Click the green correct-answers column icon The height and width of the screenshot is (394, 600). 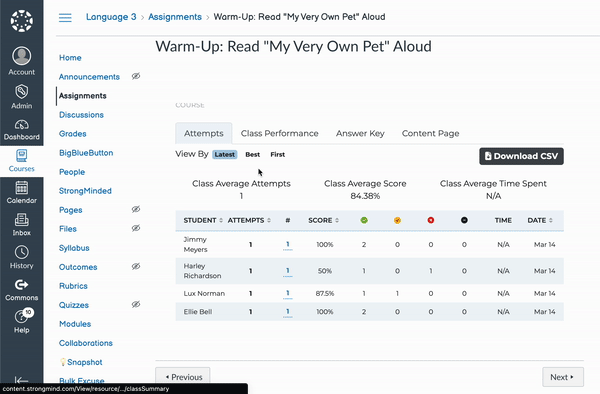click(364, 220)
